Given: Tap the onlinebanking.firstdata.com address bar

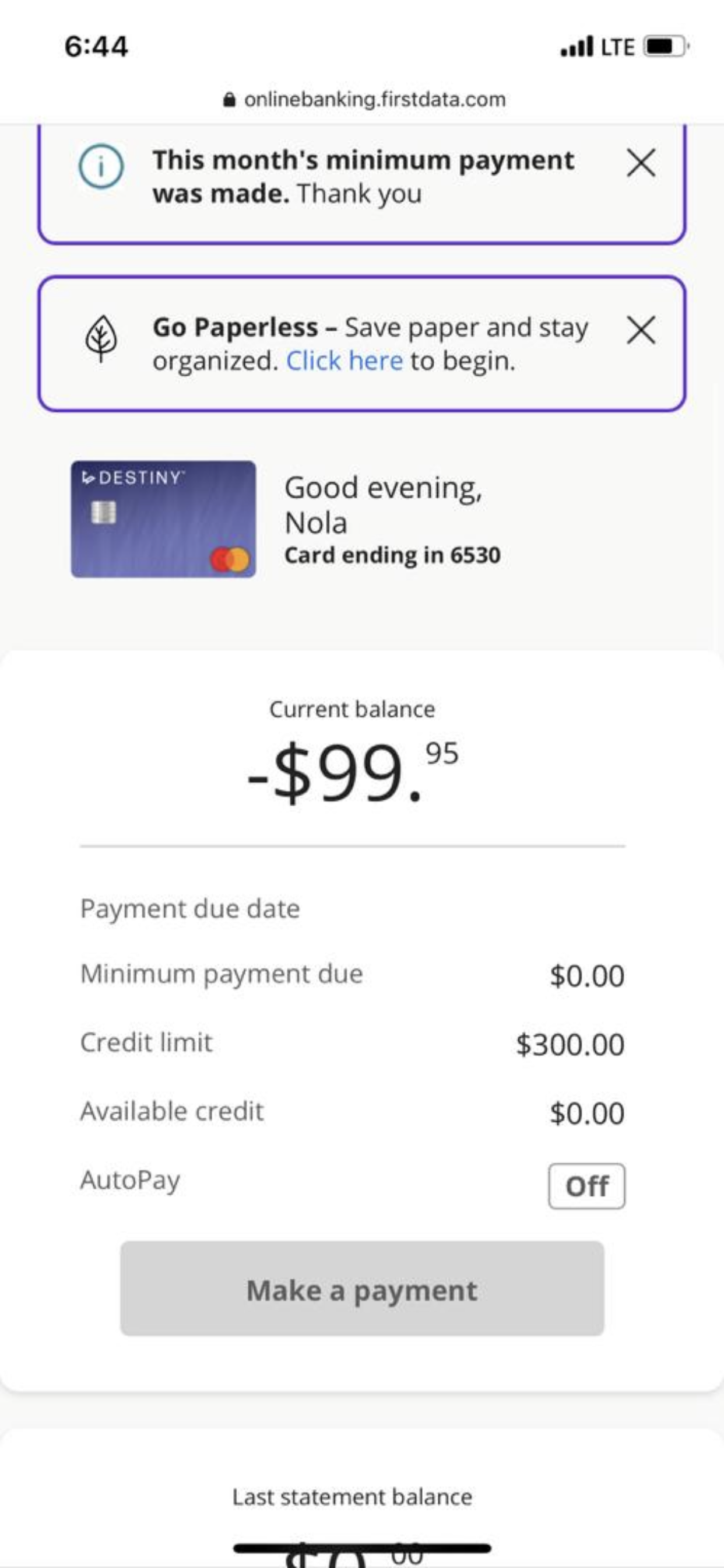Looking at the screenshot, I should point(374,99).
